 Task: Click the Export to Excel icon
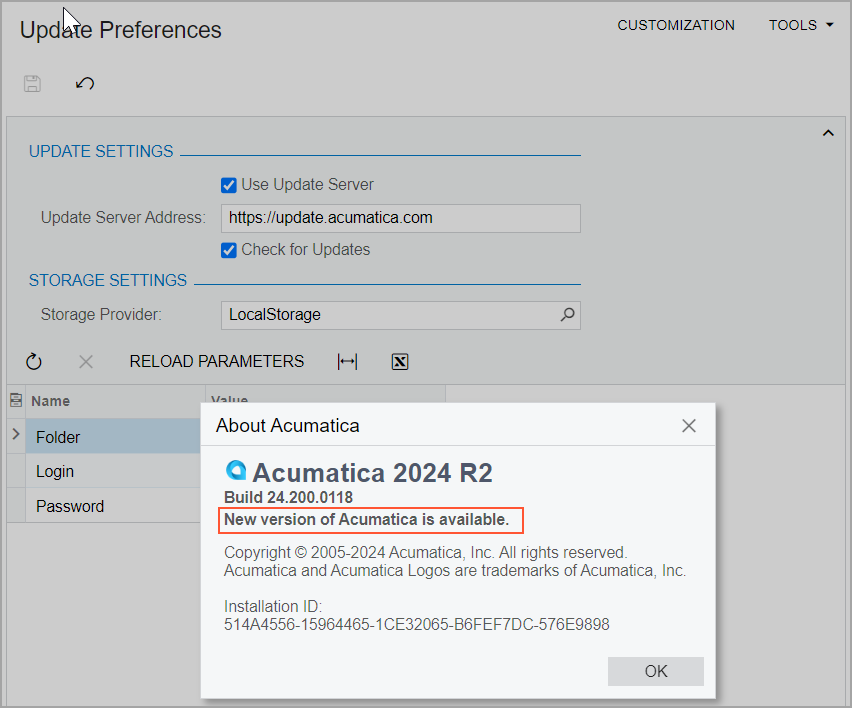click(x=400, y=362)
